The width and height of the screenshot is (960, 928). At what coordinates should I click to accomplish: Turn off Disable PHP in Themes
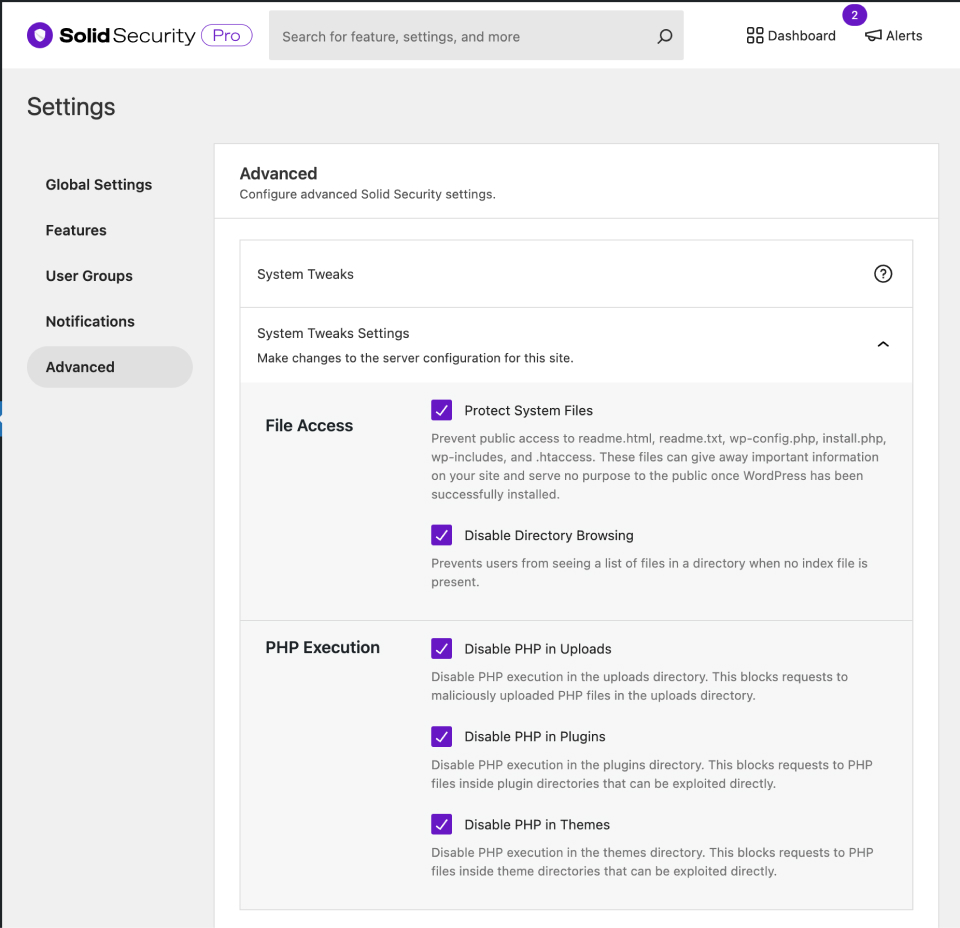tap(442, 825)
